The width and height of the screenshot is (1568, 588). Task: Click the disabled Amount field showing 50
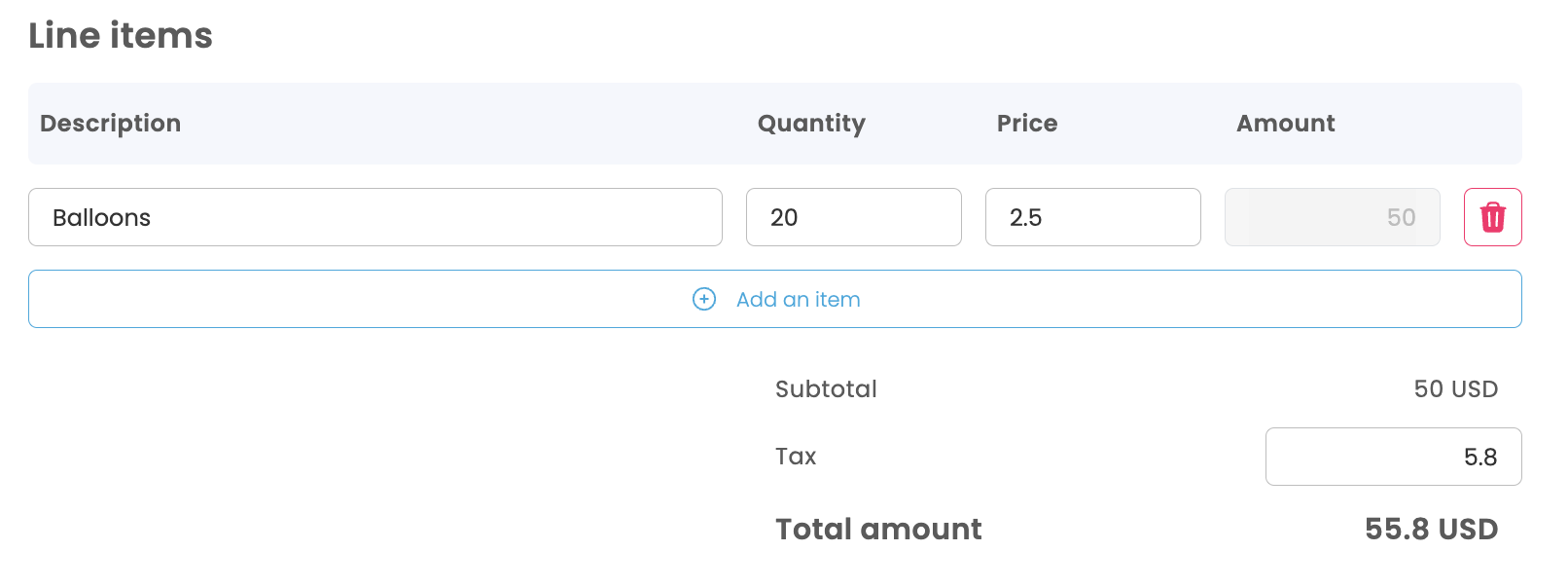(1331, 217)
